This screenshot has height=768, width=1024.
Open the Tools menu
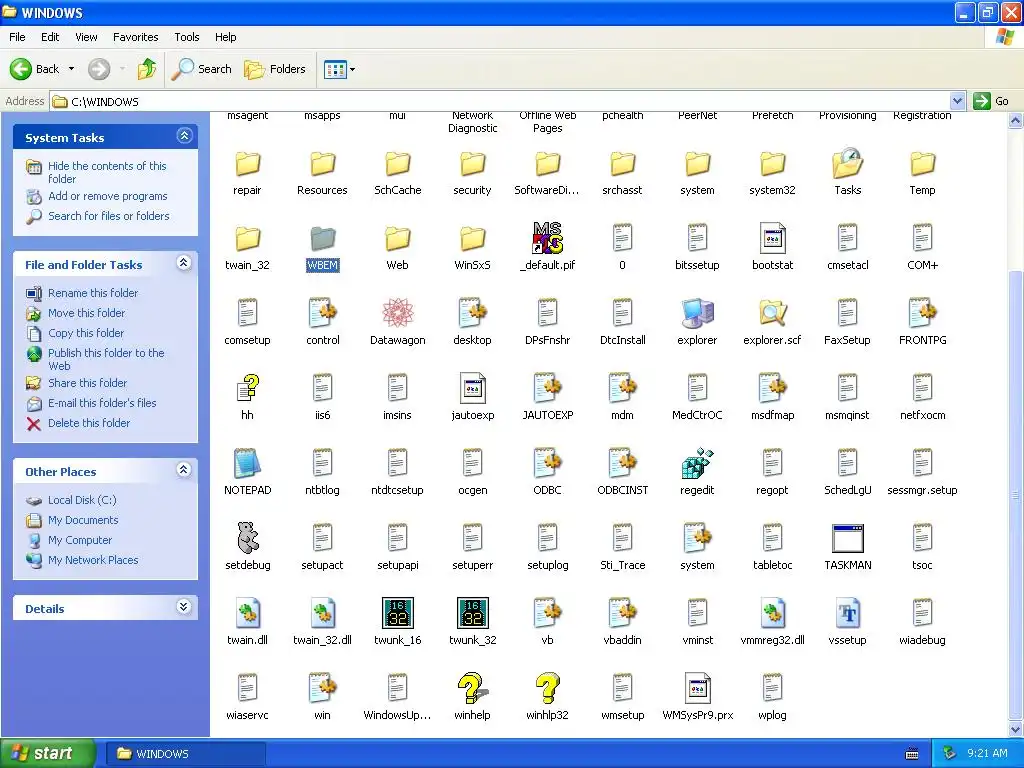[186, 37]
